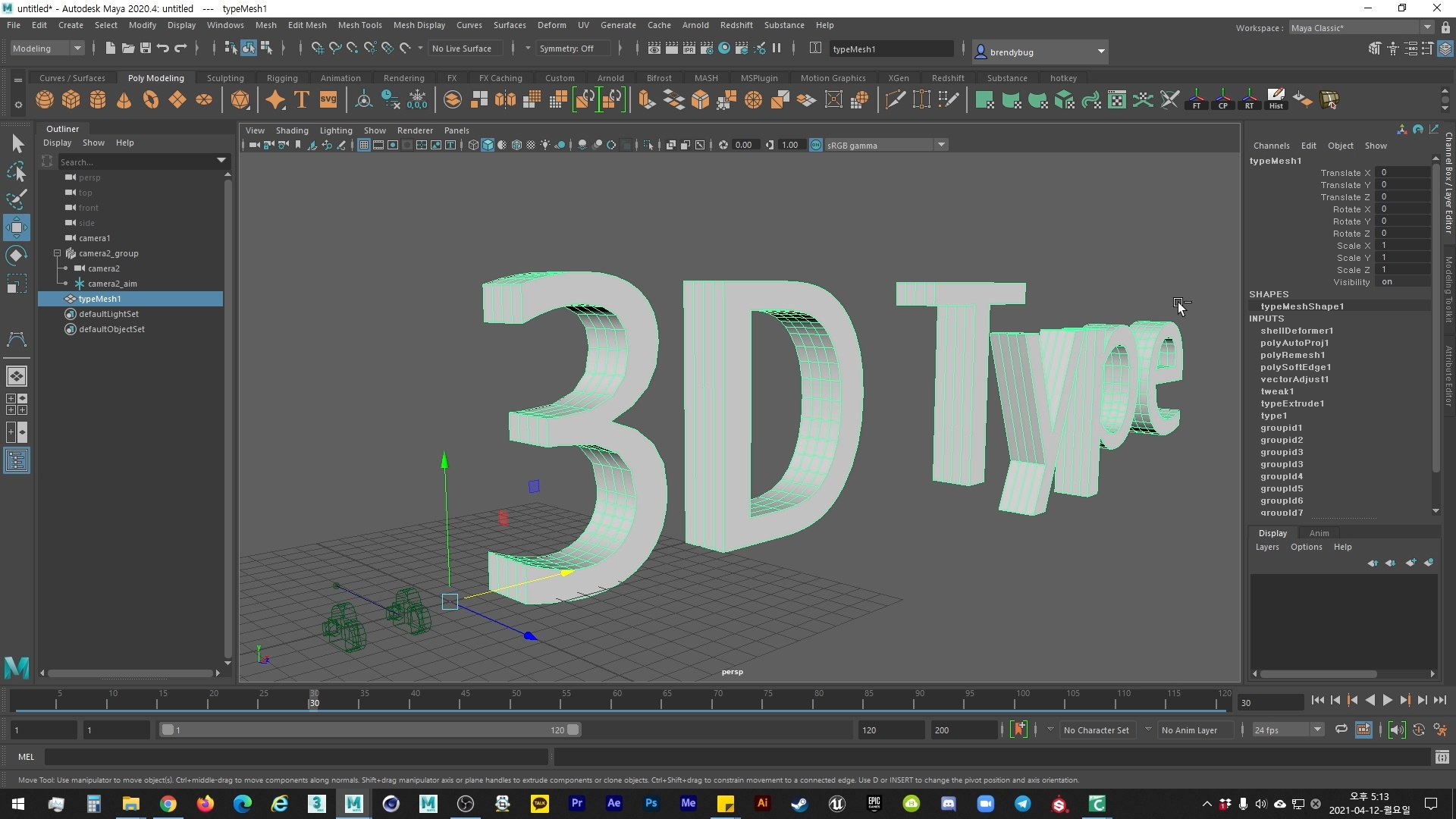Viewport: 1456px width, 819px height.
Task: Open the viewport Shading menu
Action: (x=292, y=130)
